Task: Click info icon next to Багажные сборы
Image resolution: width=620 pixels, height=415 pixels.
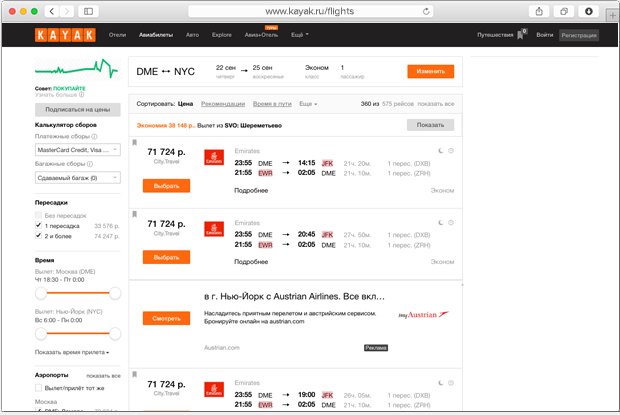Action: pos(90,164)
